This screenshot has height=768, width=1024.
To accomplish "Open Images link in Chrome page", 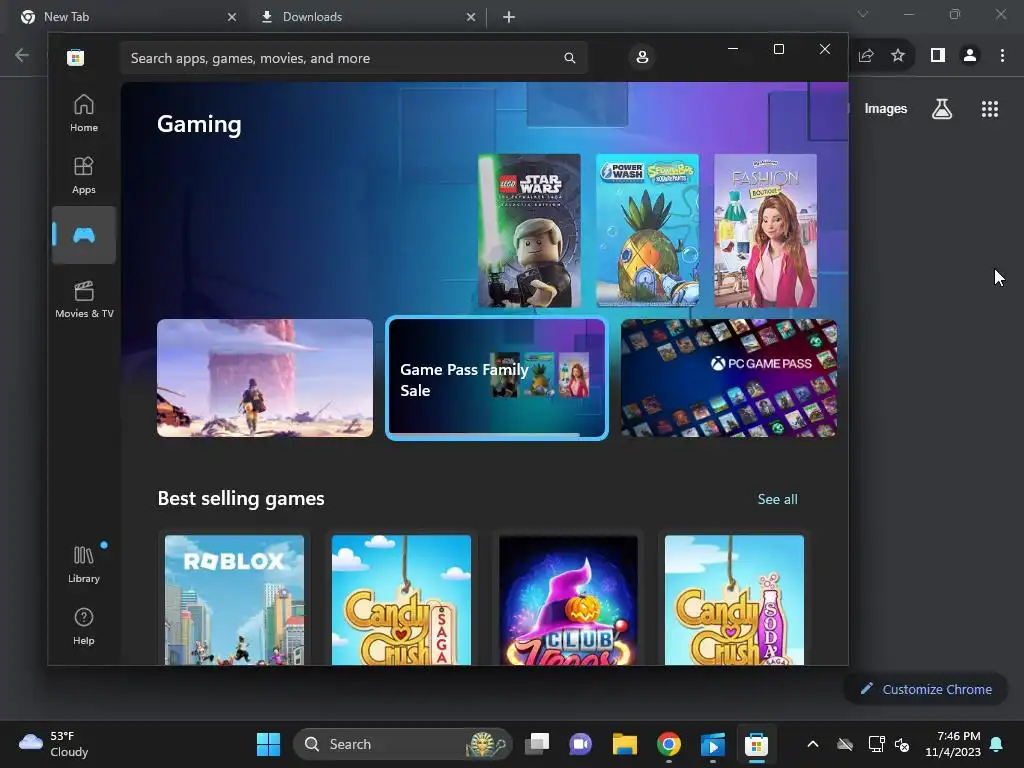I will pyautogui.click(x=886, y=109).
